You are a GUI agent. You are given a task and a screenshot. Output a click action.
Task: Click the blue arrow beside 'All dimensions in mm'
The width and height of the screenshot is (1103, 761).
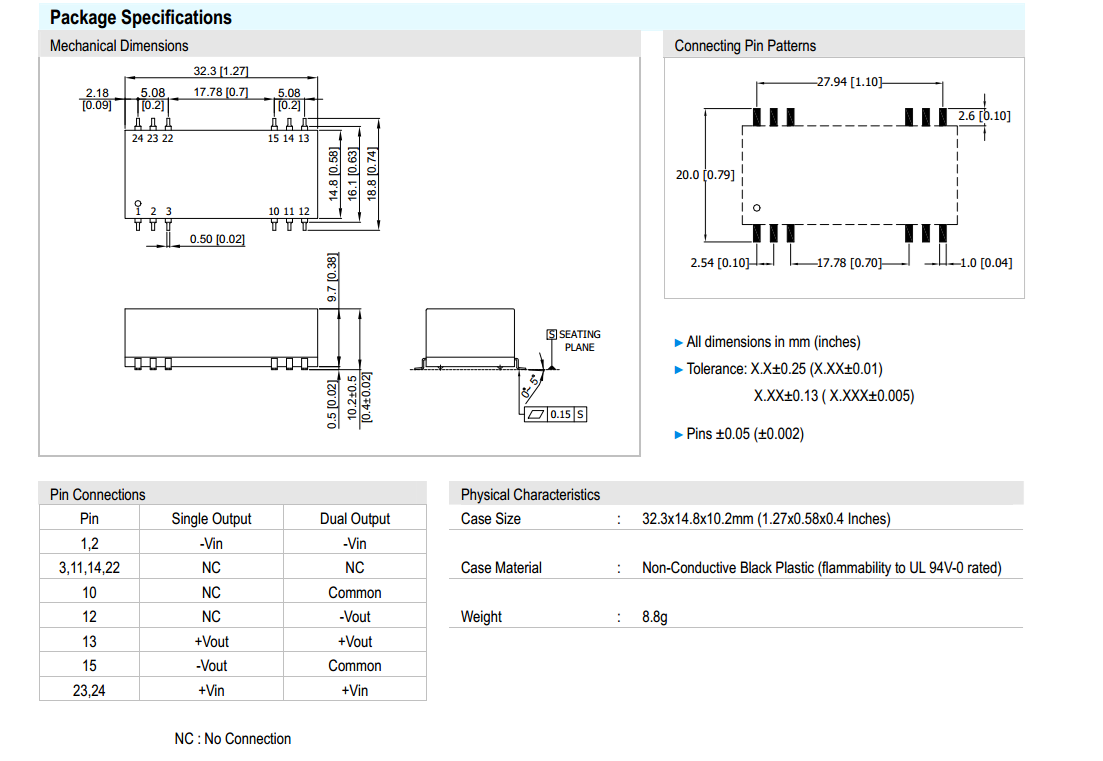(x=679, y=343)
